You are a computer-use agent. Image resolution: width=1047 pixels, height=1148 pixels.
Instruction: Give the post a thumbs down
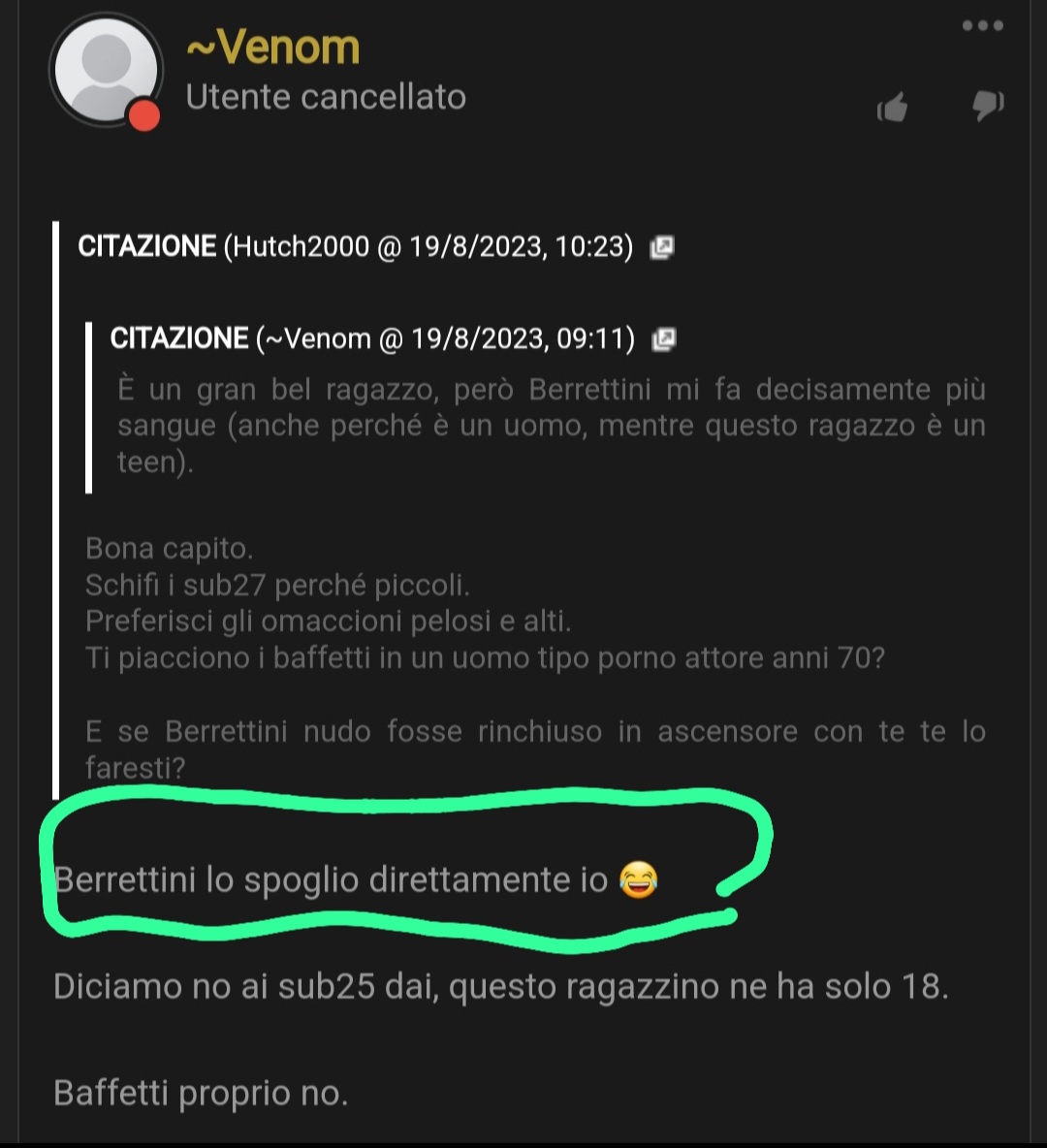(988, 106)
